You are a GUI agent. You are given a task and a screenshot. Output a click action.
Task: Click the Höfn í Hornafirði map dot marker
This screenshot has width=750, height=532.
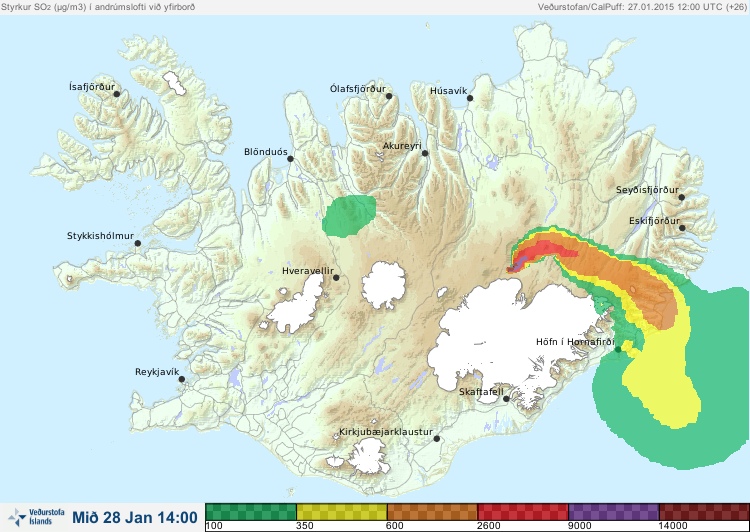618,350
